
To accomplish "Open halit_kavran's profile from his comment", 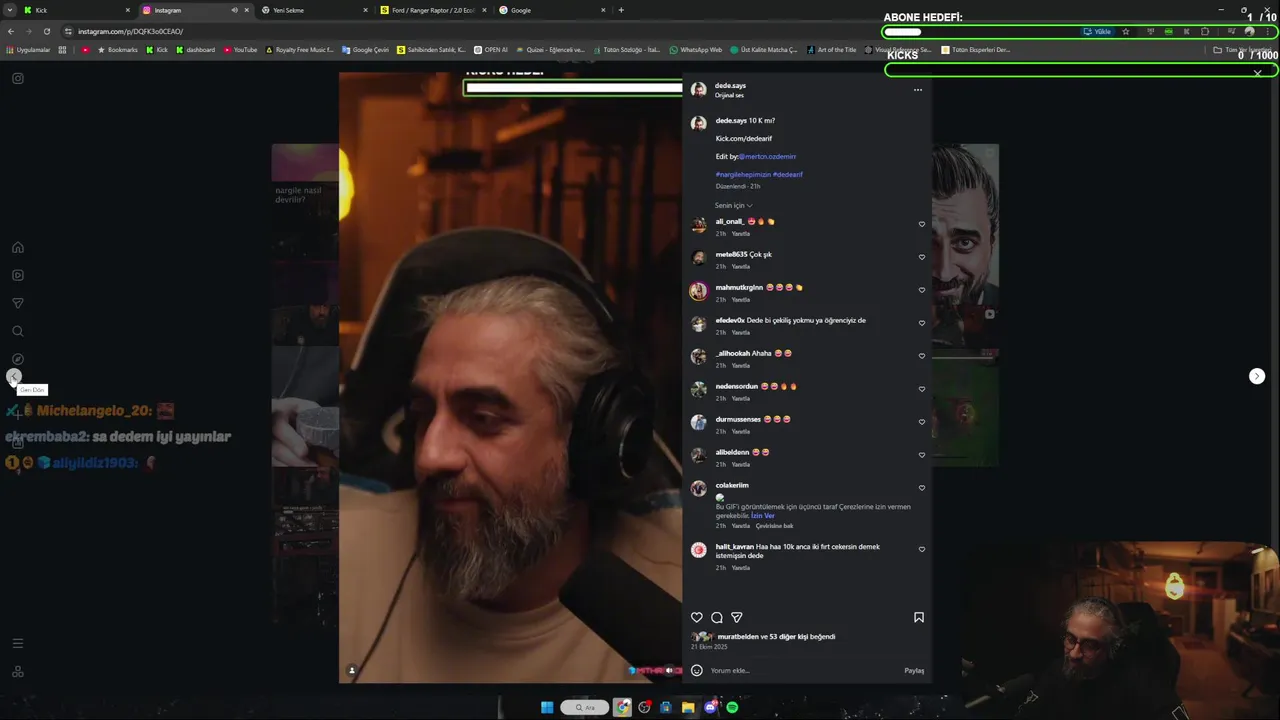I will (x=735, y=547).
